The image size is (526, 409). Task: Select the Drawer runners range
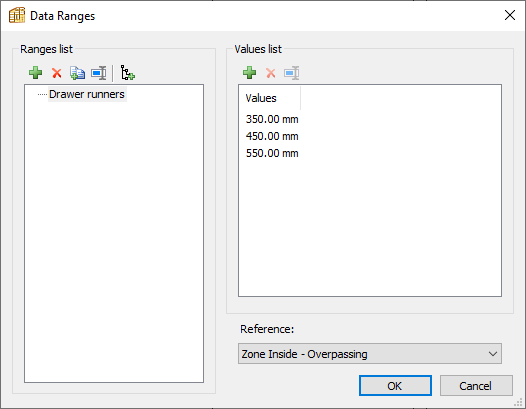click(87, 94)
